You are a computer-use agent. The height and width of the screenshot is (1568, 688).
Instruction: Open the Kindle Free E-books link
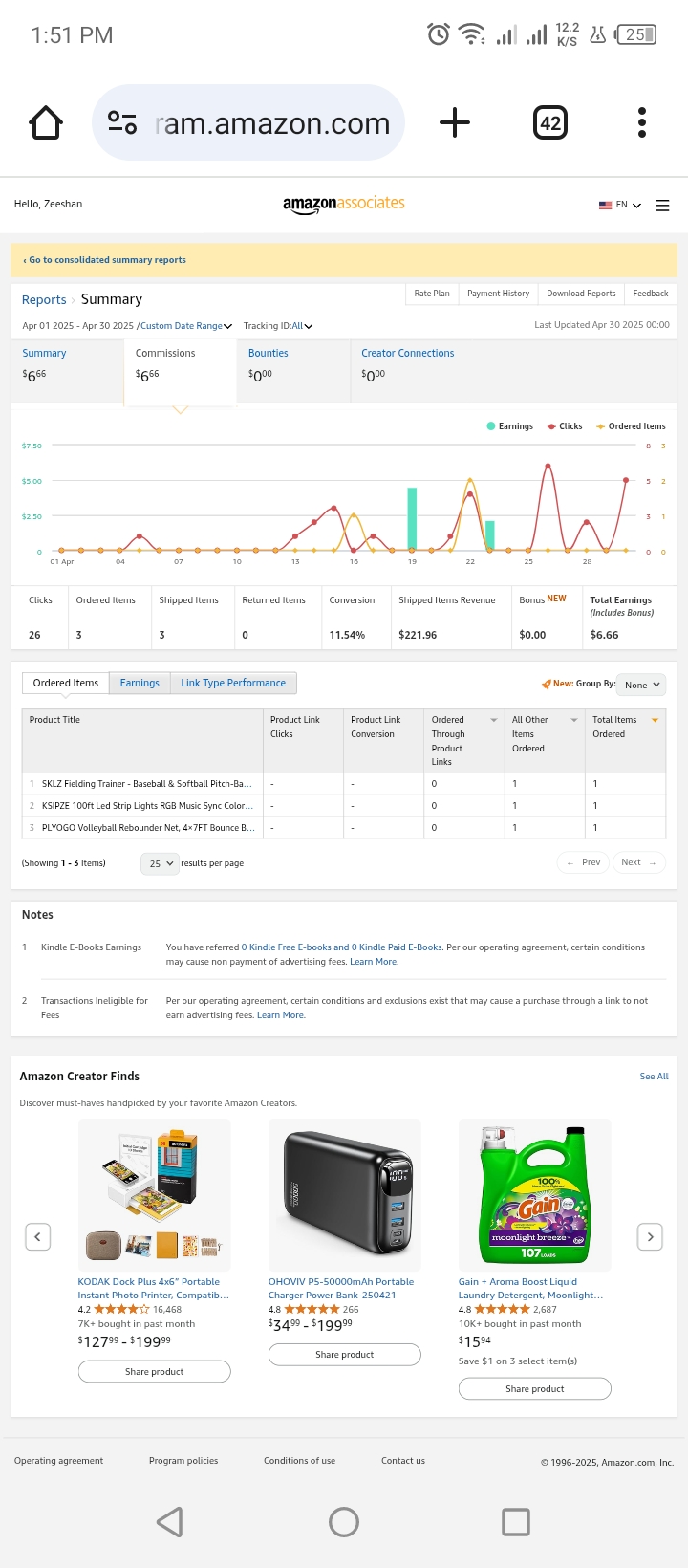pos(341,947)
